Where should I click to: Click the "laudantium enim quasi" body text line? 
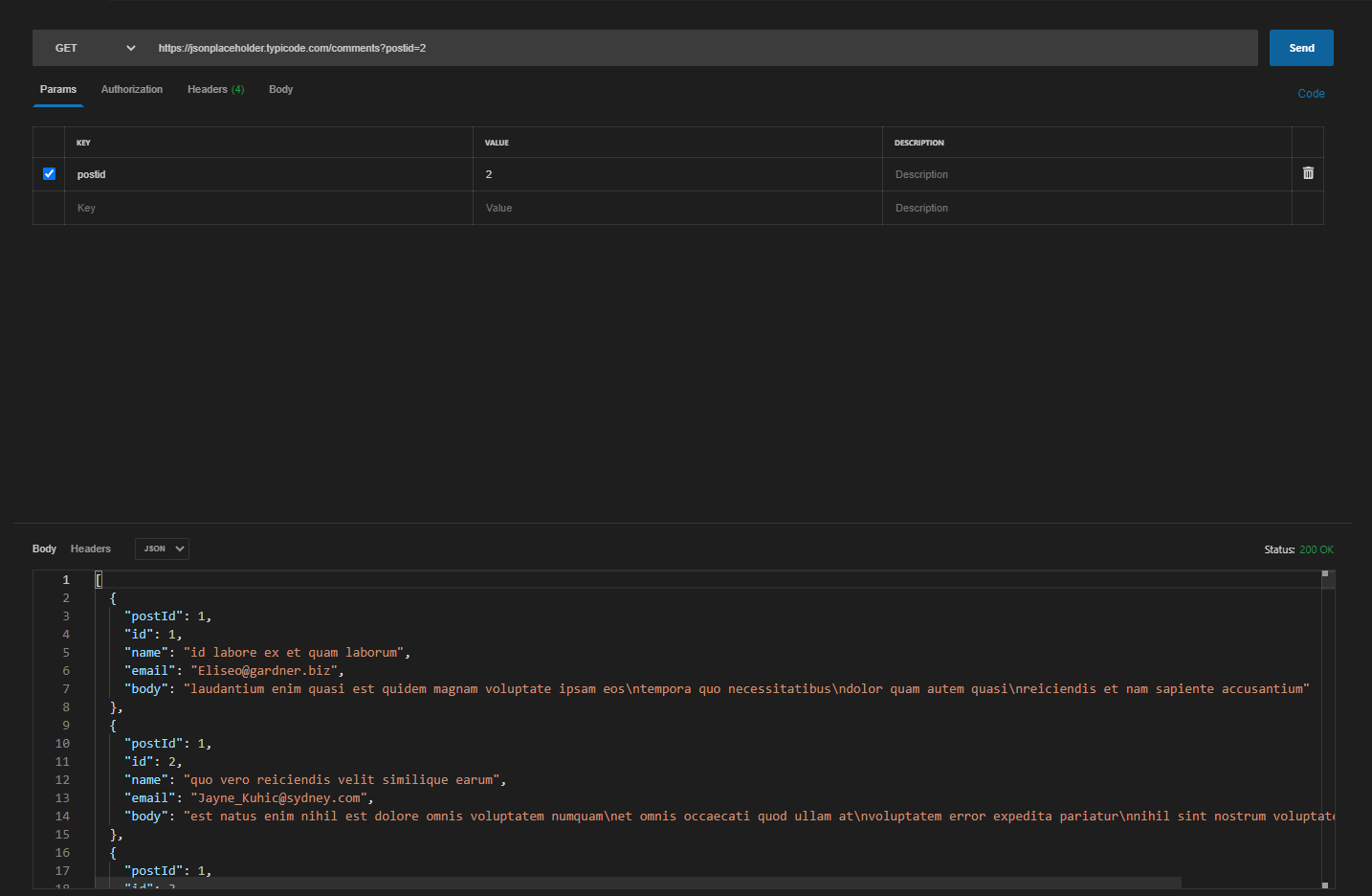click(717, 689)
